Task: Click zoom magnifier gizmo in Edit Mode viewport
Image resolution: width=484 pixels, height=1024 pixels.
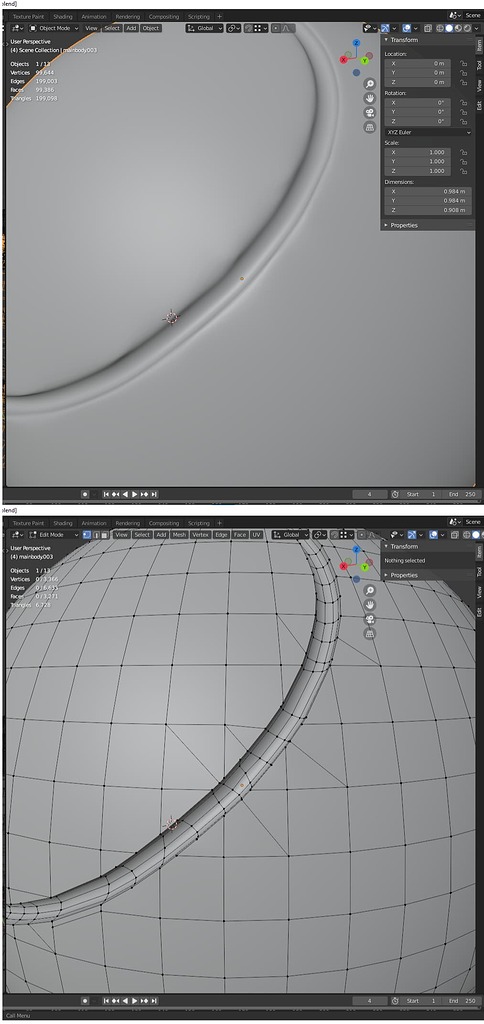Action: coord(370,590)
